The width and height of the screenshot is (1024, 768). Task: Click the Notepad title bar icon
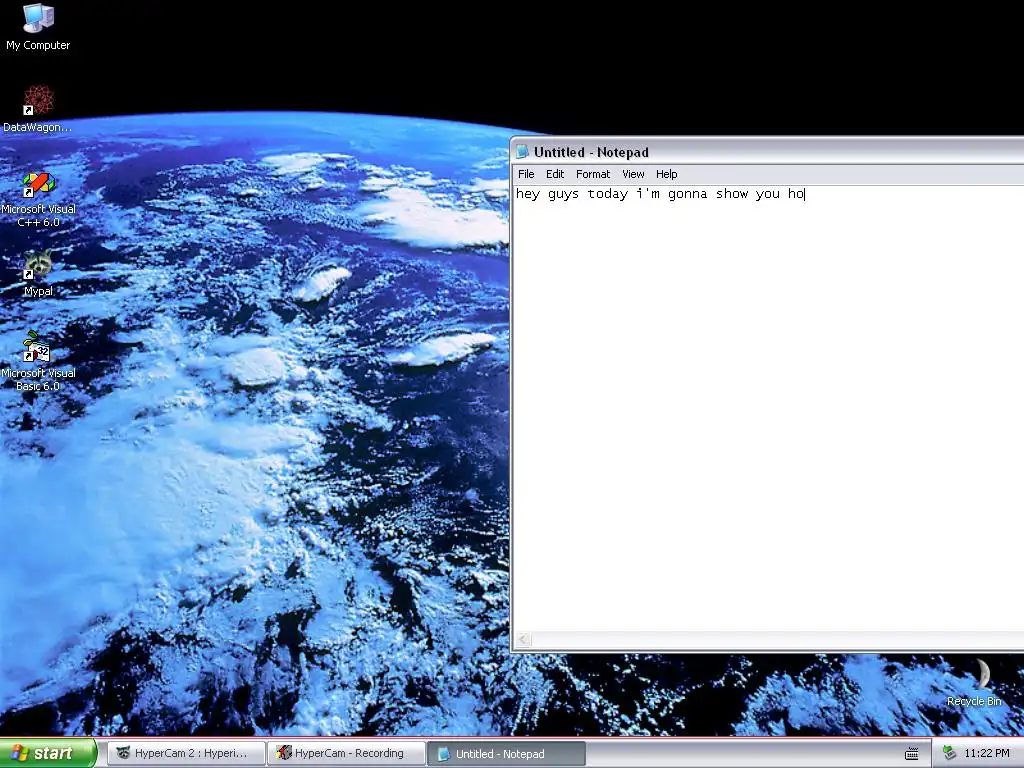point(522,152)
